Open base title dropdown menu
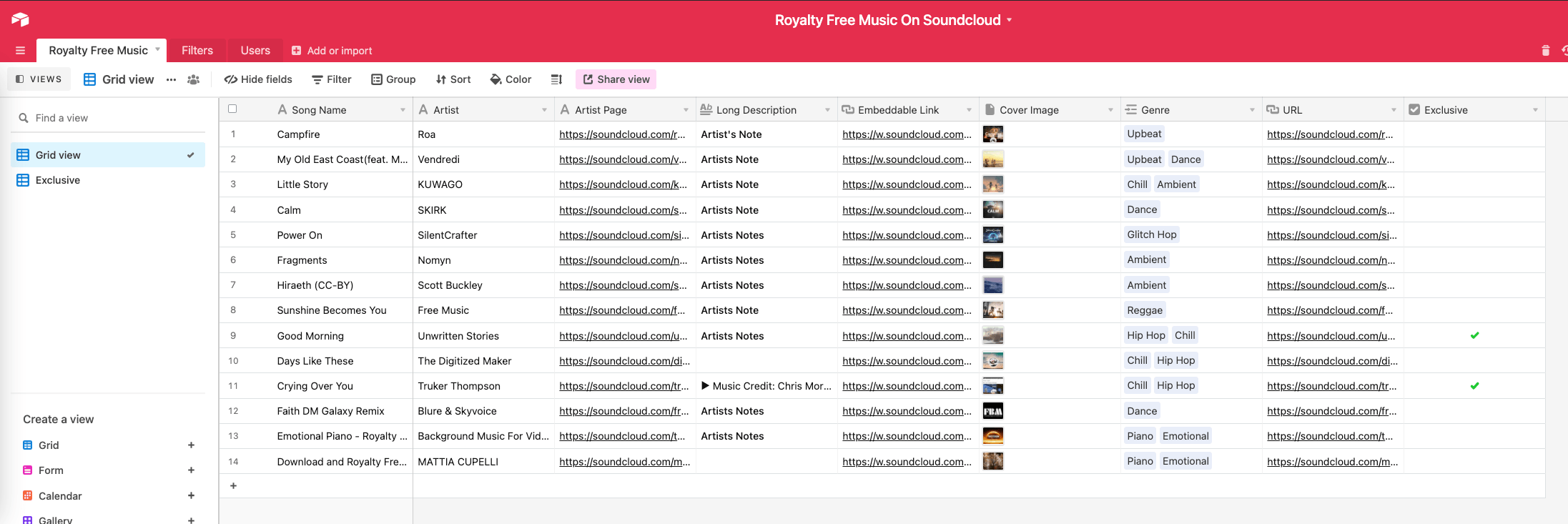1568x524 pixels. (x=1010, y=20)
